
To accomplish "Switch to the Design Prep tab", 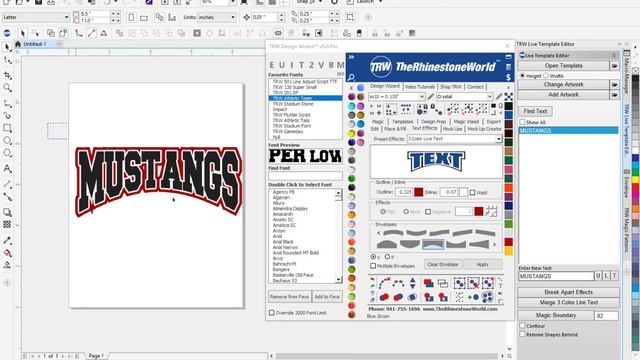I will (x=433, y=122).
